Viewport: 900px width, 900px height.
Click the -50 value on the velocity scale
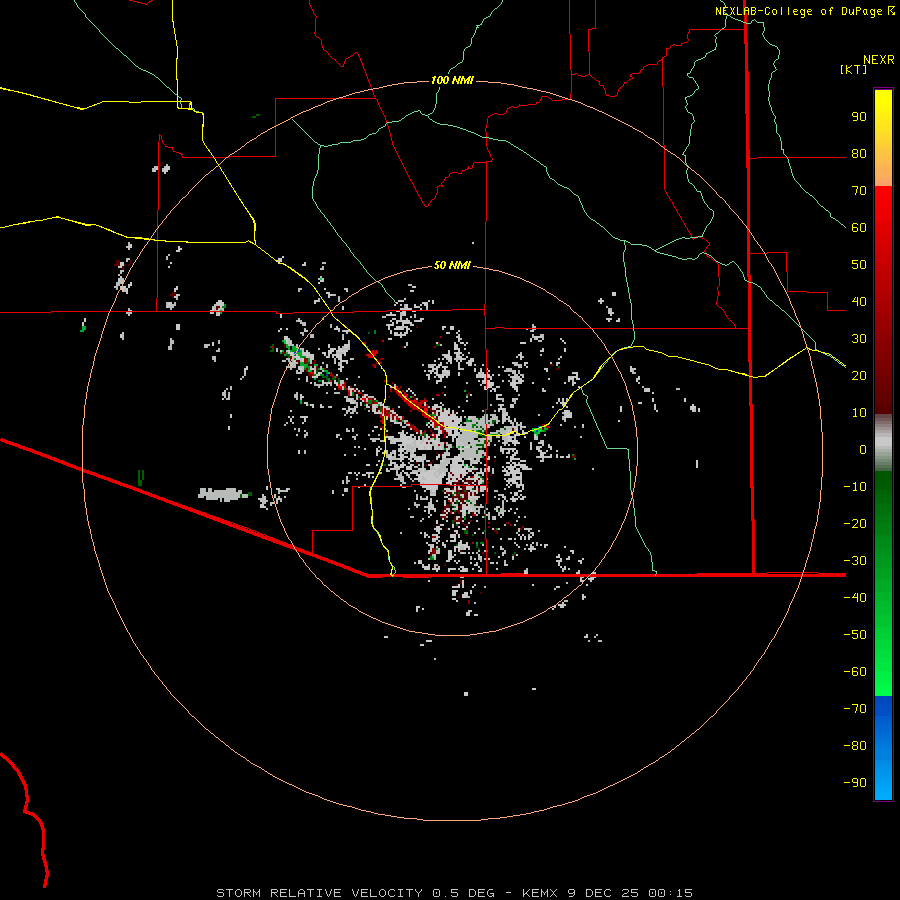(855, 634)
